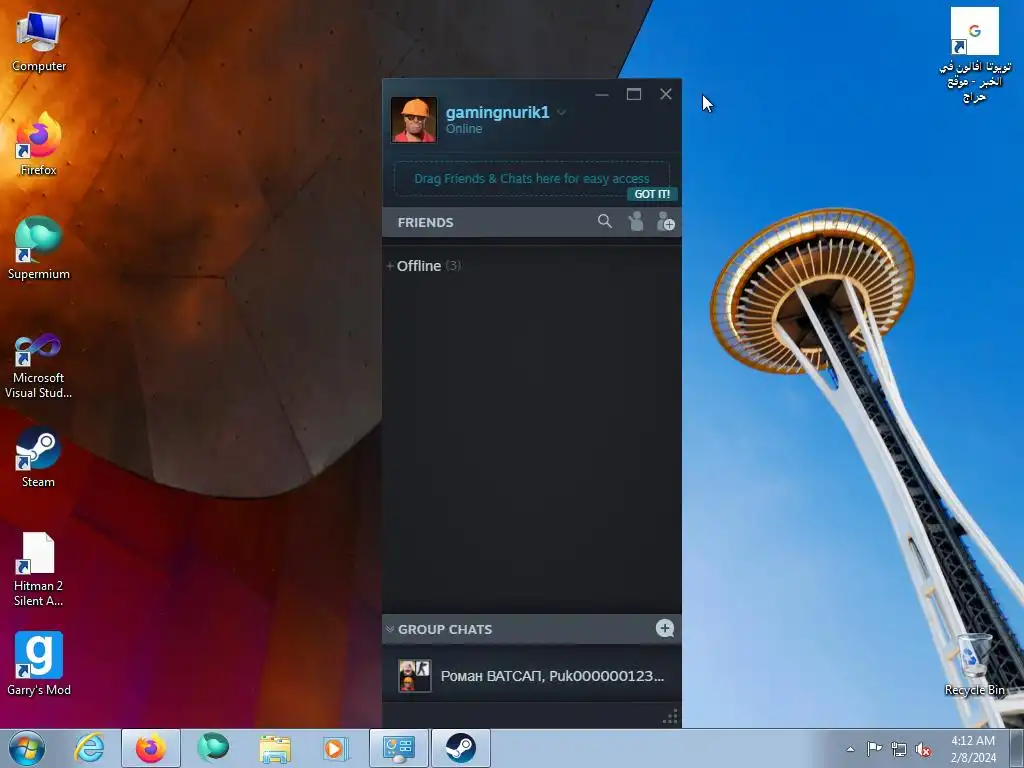Select the Google Arabic-titled desktop shortcut
Image resolution: width=1024 pixels, height=768 pixels.
tap(974, 56)
